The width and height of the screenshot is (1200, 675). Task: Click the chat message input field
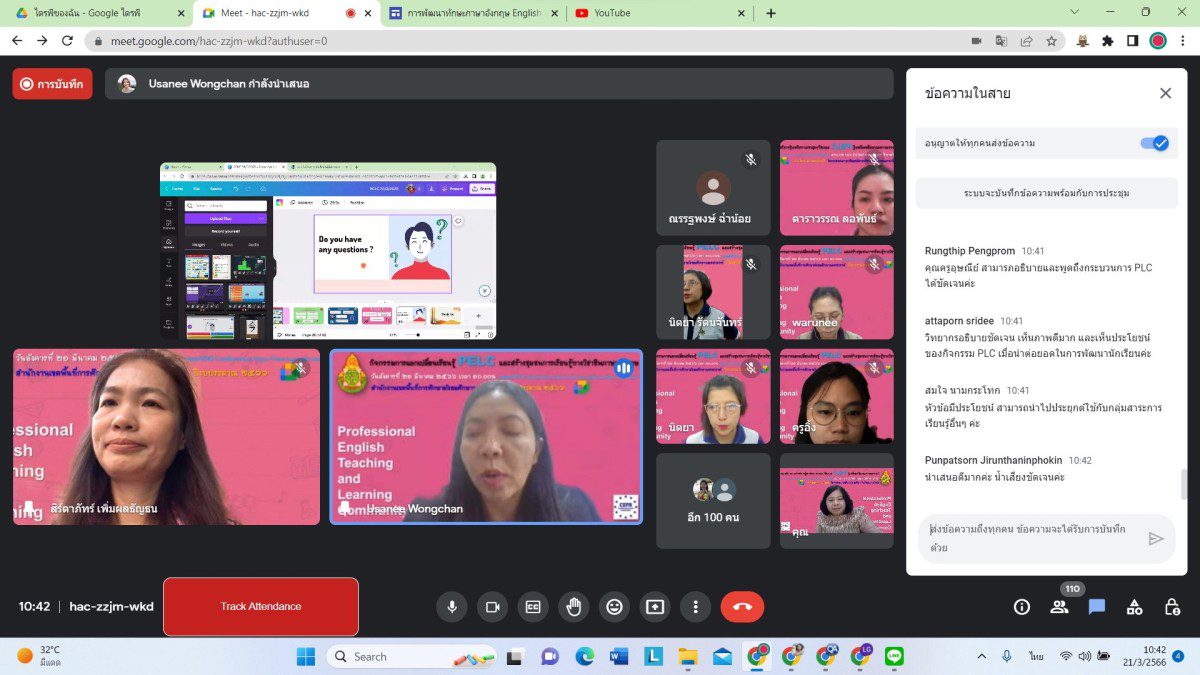[x=1030, y=538]
